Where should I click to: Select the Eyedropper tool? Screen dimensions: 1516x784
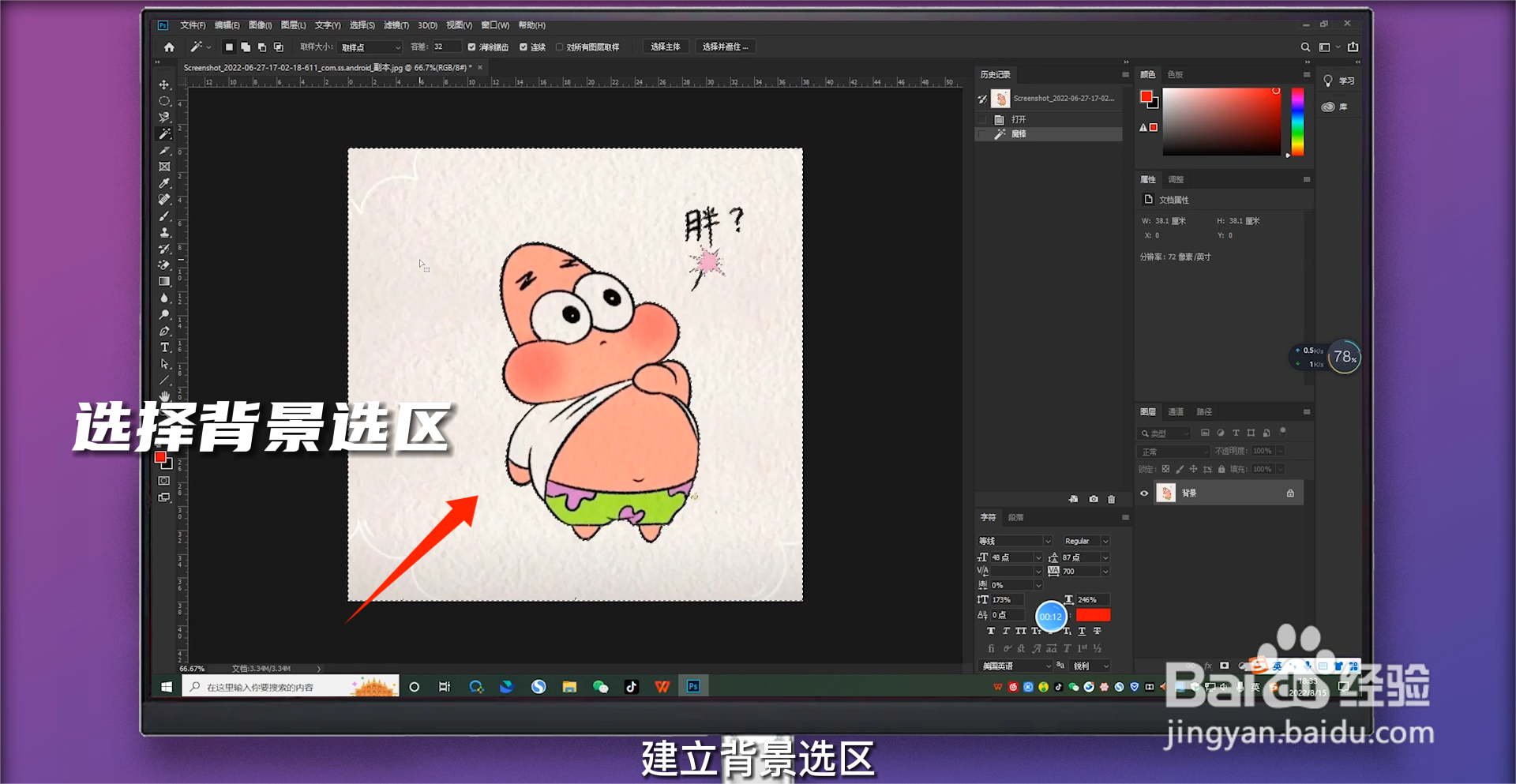[x=164, y=183]
